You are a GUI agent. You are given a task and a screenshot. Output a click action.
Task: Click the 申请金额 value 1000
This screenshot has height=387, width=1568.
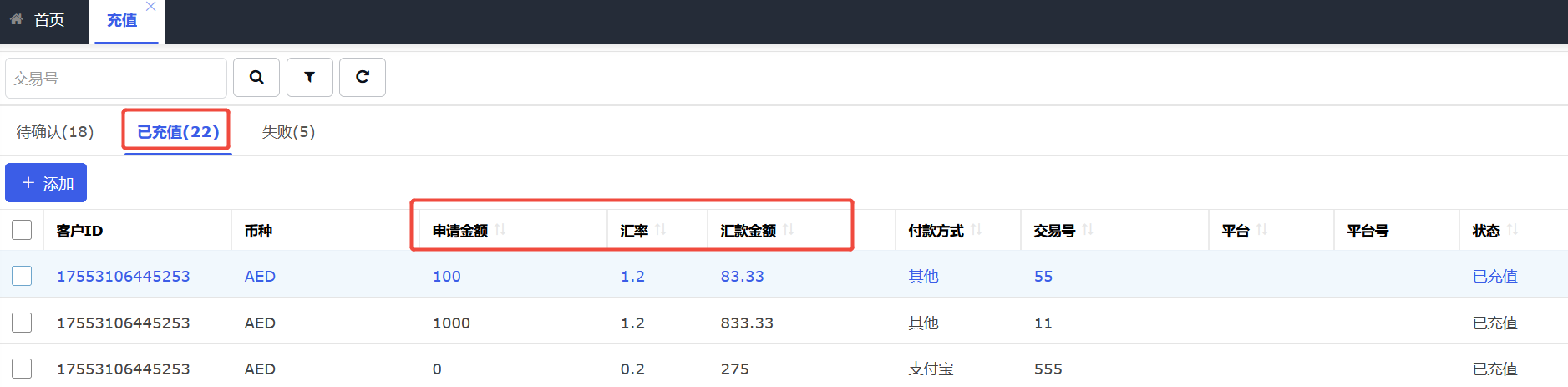point(451,323)
